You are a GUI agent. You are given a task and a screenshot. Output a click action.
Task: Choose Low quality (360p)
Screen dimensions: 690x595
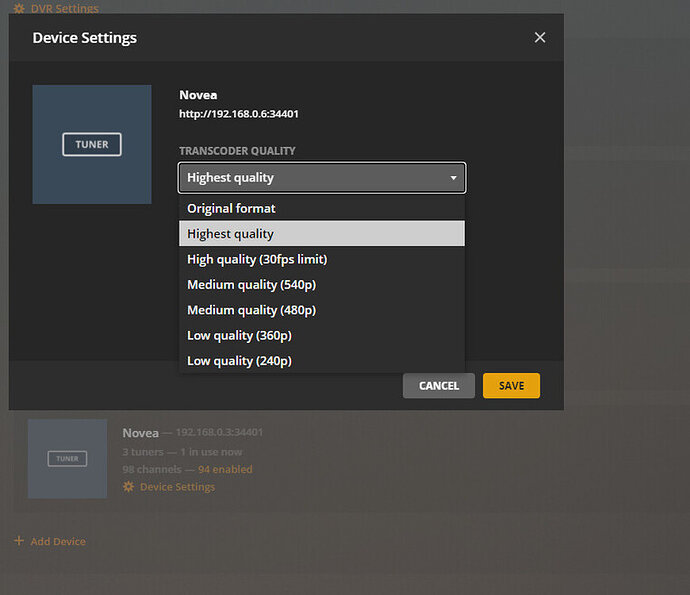coord(322,335)
